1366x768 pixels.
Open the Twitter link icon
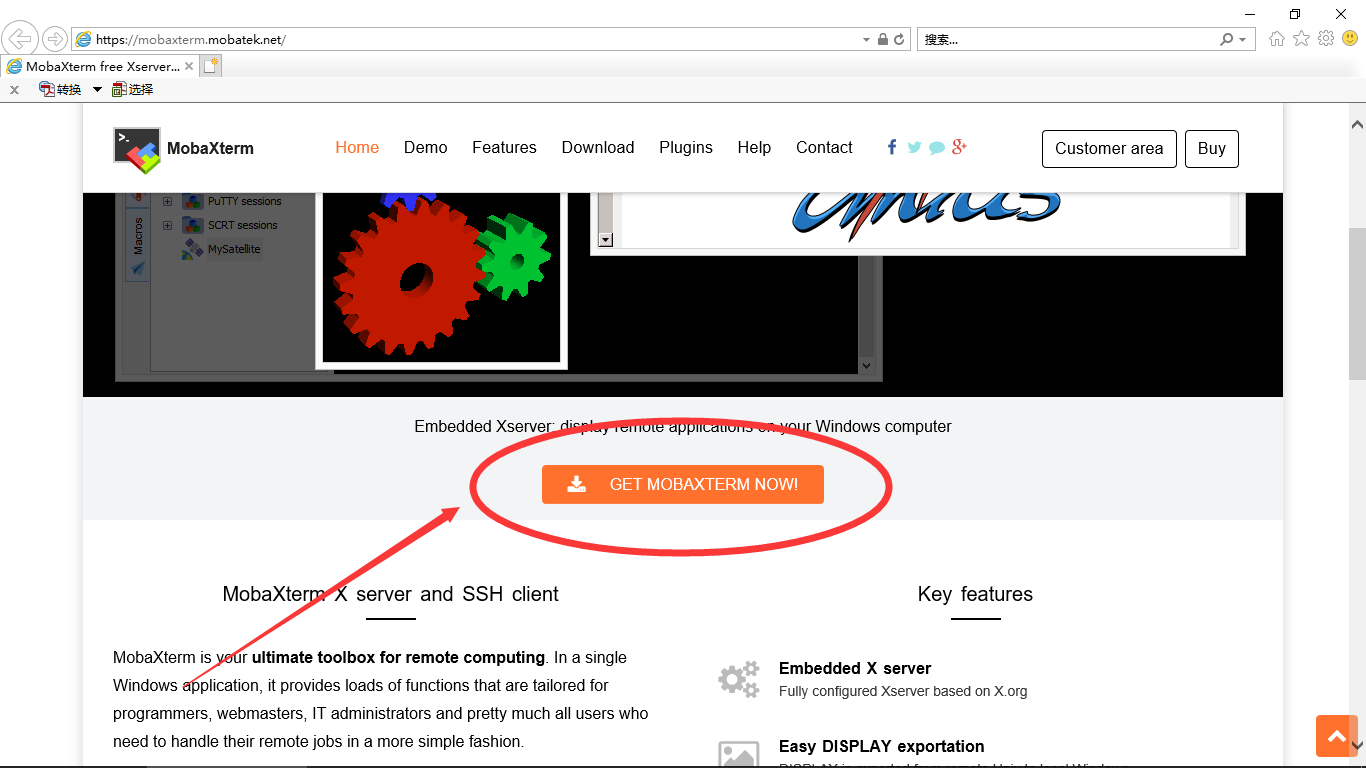click(914, 147)
